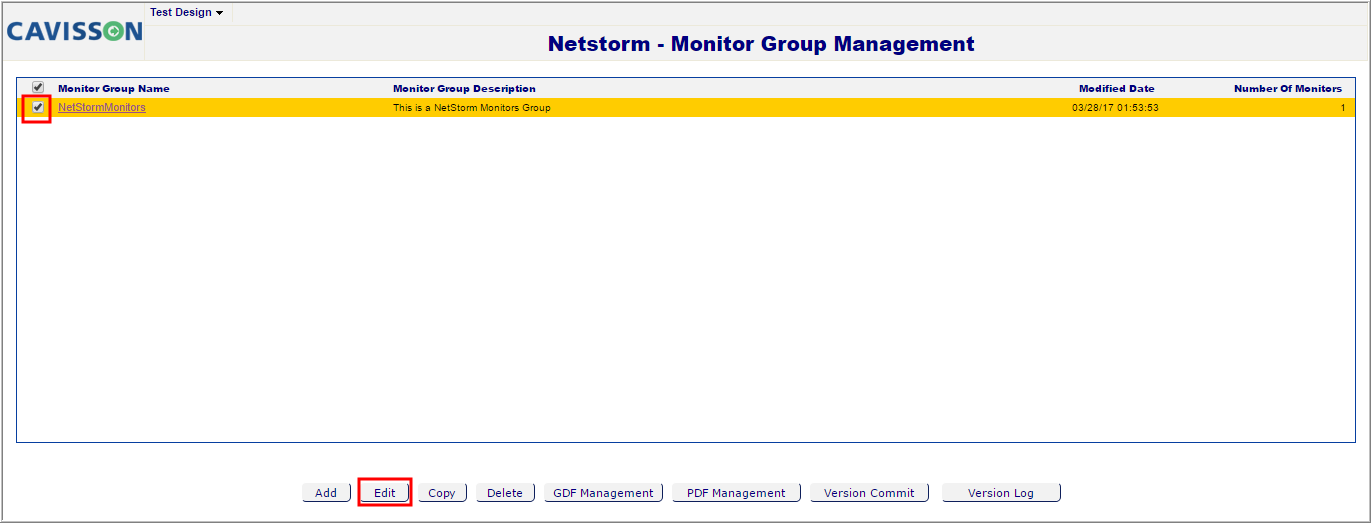Click the Version Commit button
This screenshot has height=523, width=1371.
coord(869,493)
